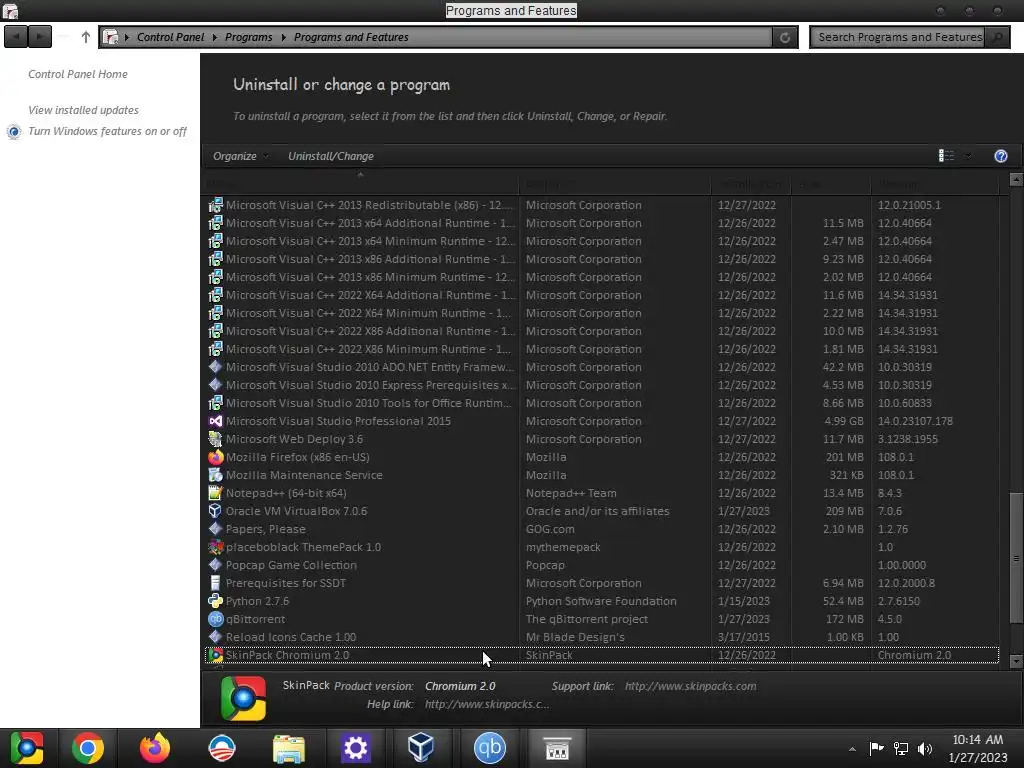Click the volume speaker tray icon

(x=925, y=749)
